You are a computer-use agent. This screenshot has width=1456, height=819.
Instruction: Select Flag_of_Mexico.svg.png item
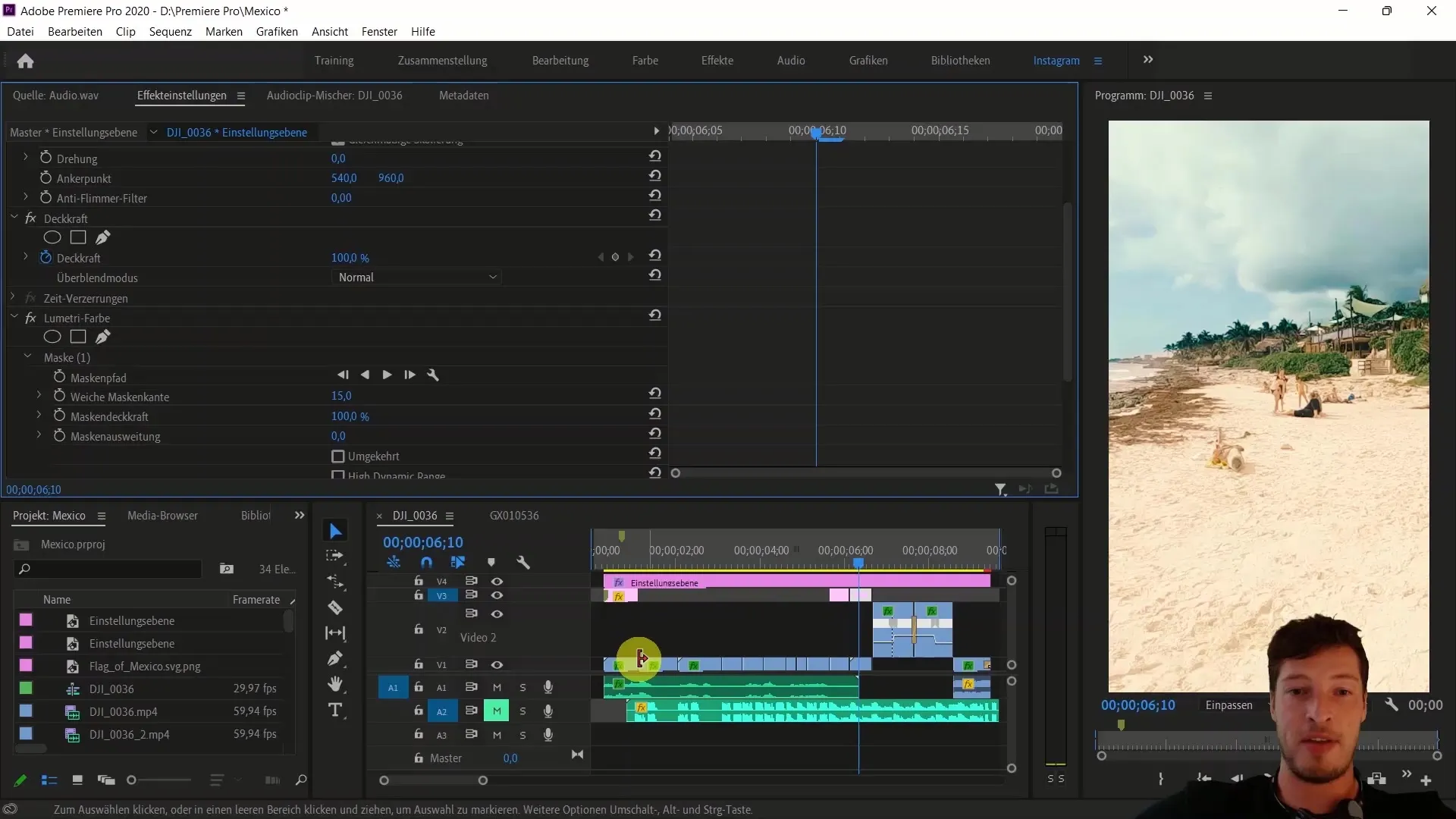[x=145, y=667]
